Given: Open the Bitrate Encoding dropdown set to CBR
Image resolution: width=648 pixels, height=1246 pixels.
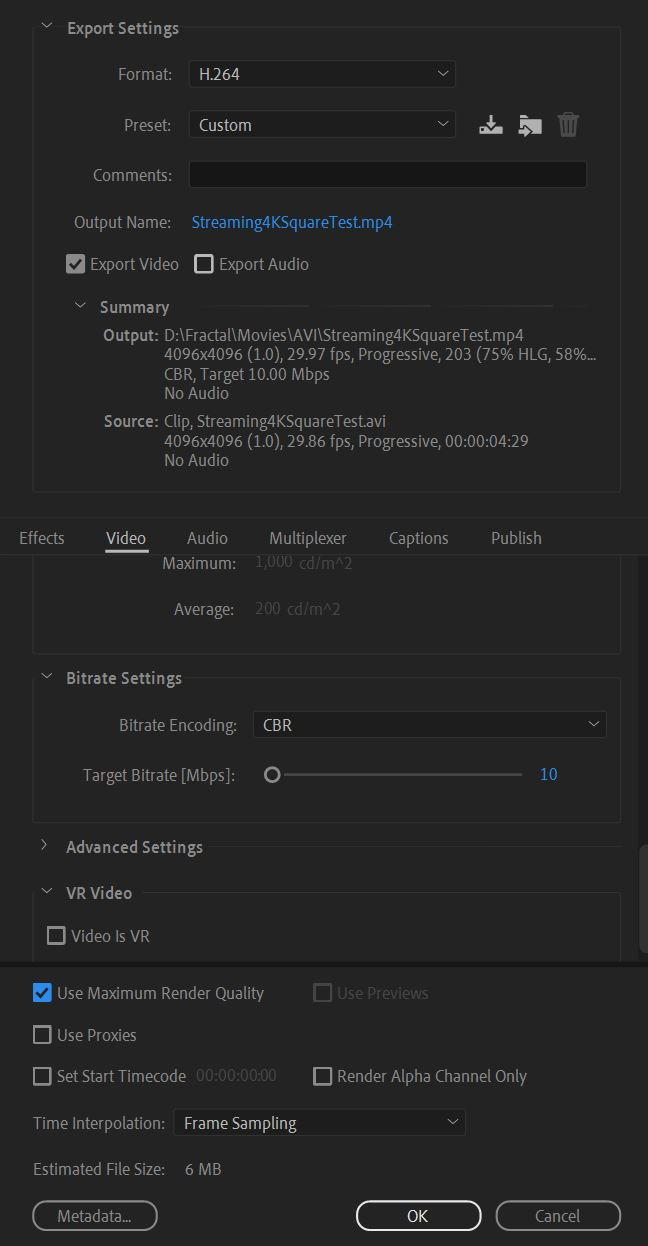Looking at the screenshot, I should click(429, 724).
